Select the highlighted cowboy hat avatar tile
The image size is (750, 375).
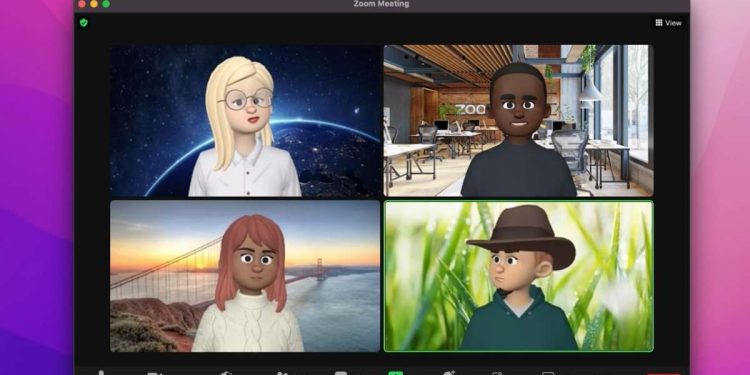[518, 276]
